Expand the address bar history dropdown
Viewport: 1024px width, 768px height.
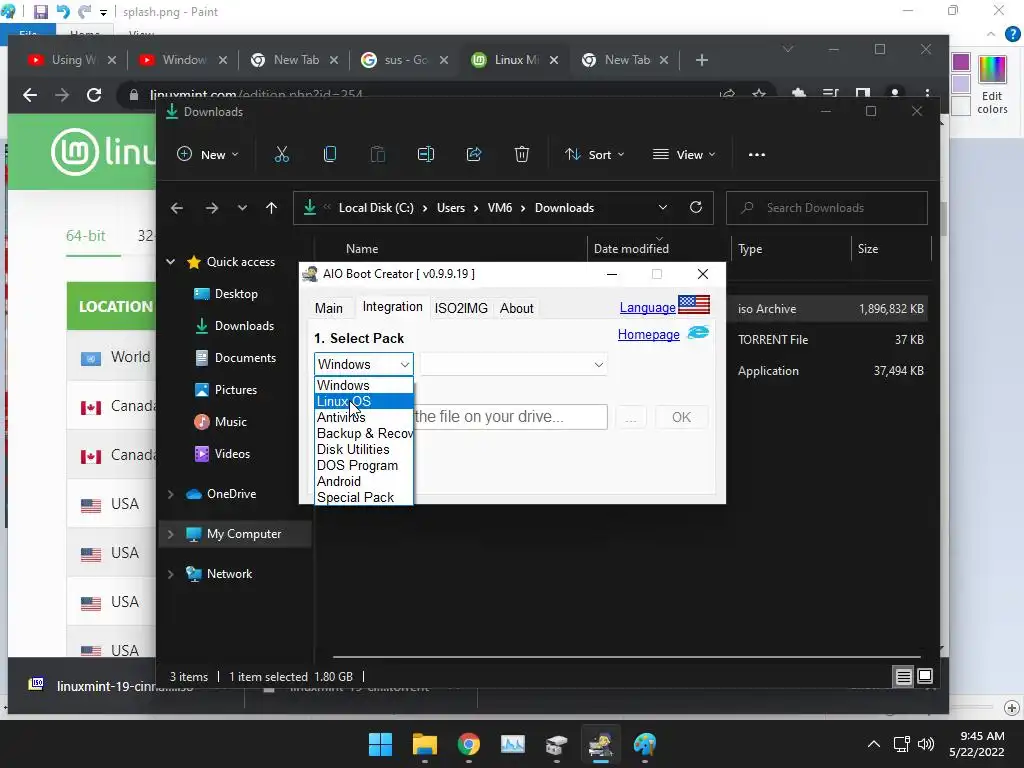(662, 208)
